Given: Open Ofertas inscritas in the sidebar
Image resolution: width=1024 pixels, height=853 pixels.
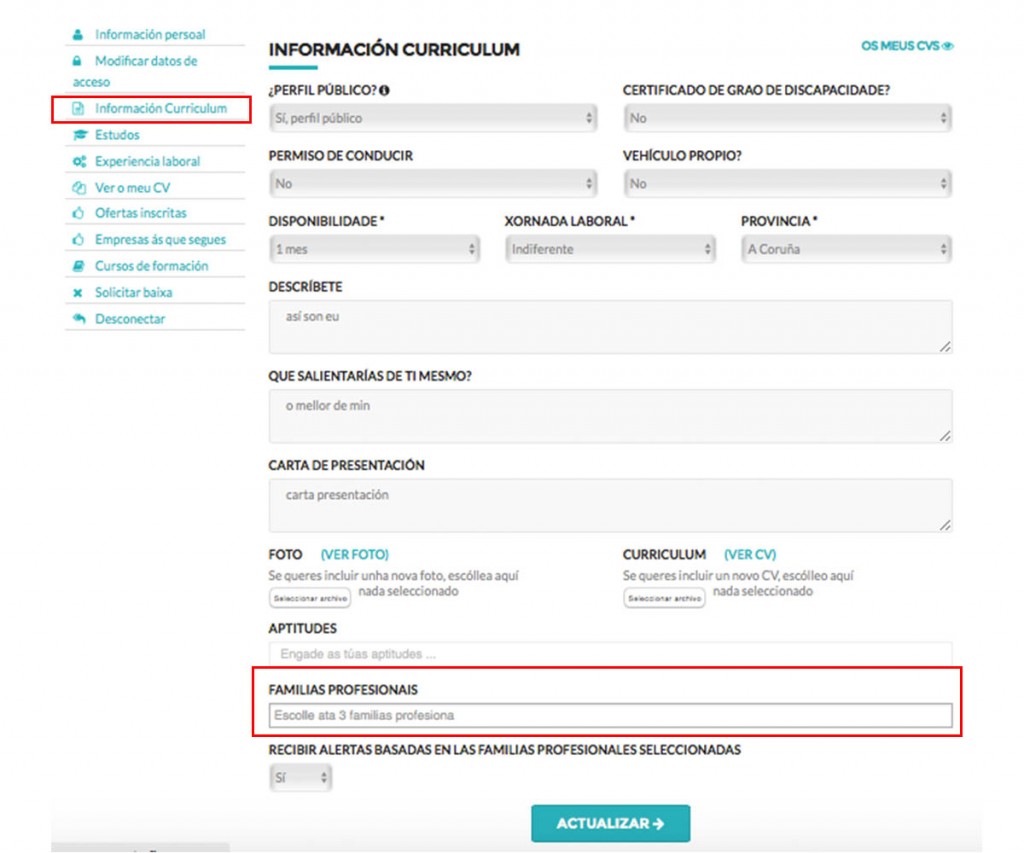Looking at the screenshot, I should pos(140,213).
